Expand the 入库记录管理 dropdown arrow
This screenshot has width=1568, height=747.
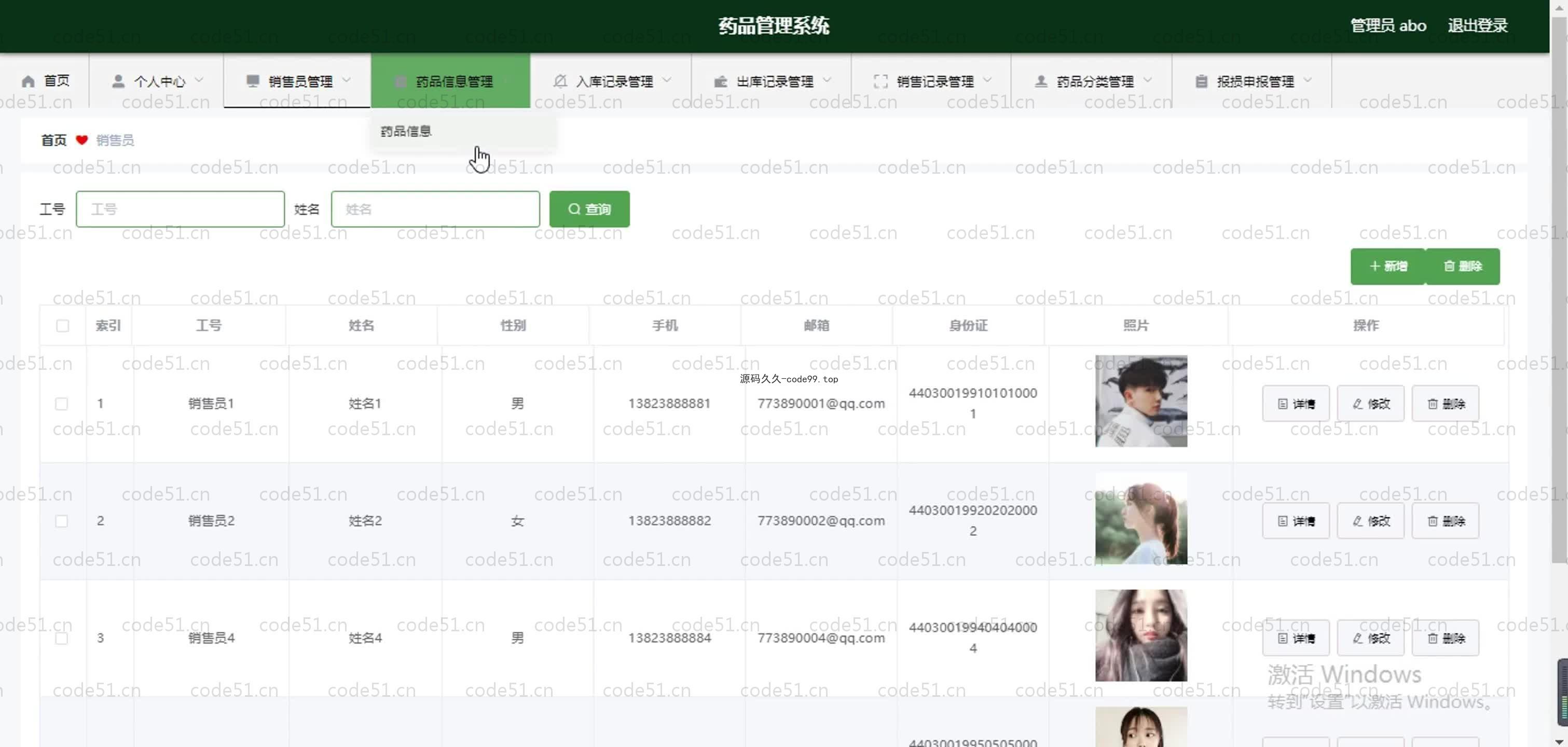(667, 80)
